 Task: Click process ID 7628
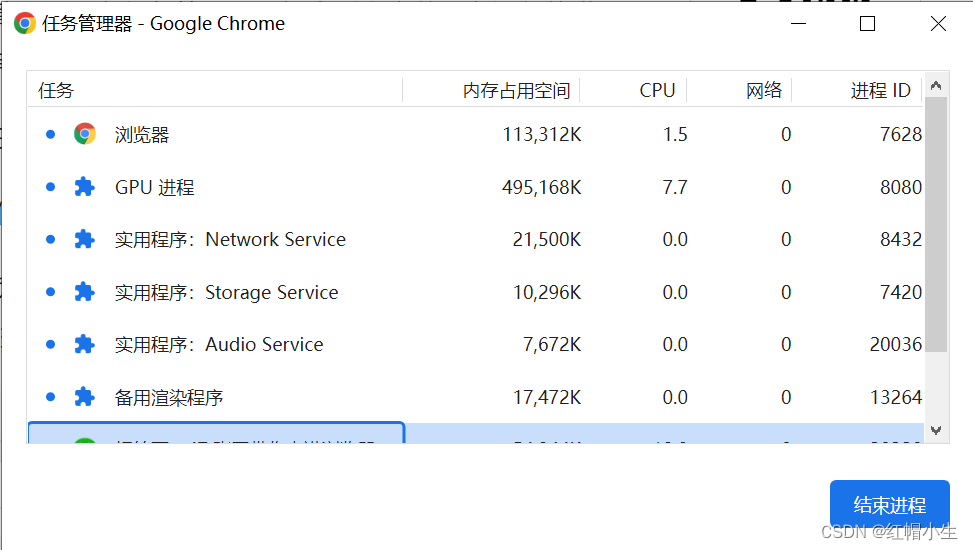pos(901,135)
